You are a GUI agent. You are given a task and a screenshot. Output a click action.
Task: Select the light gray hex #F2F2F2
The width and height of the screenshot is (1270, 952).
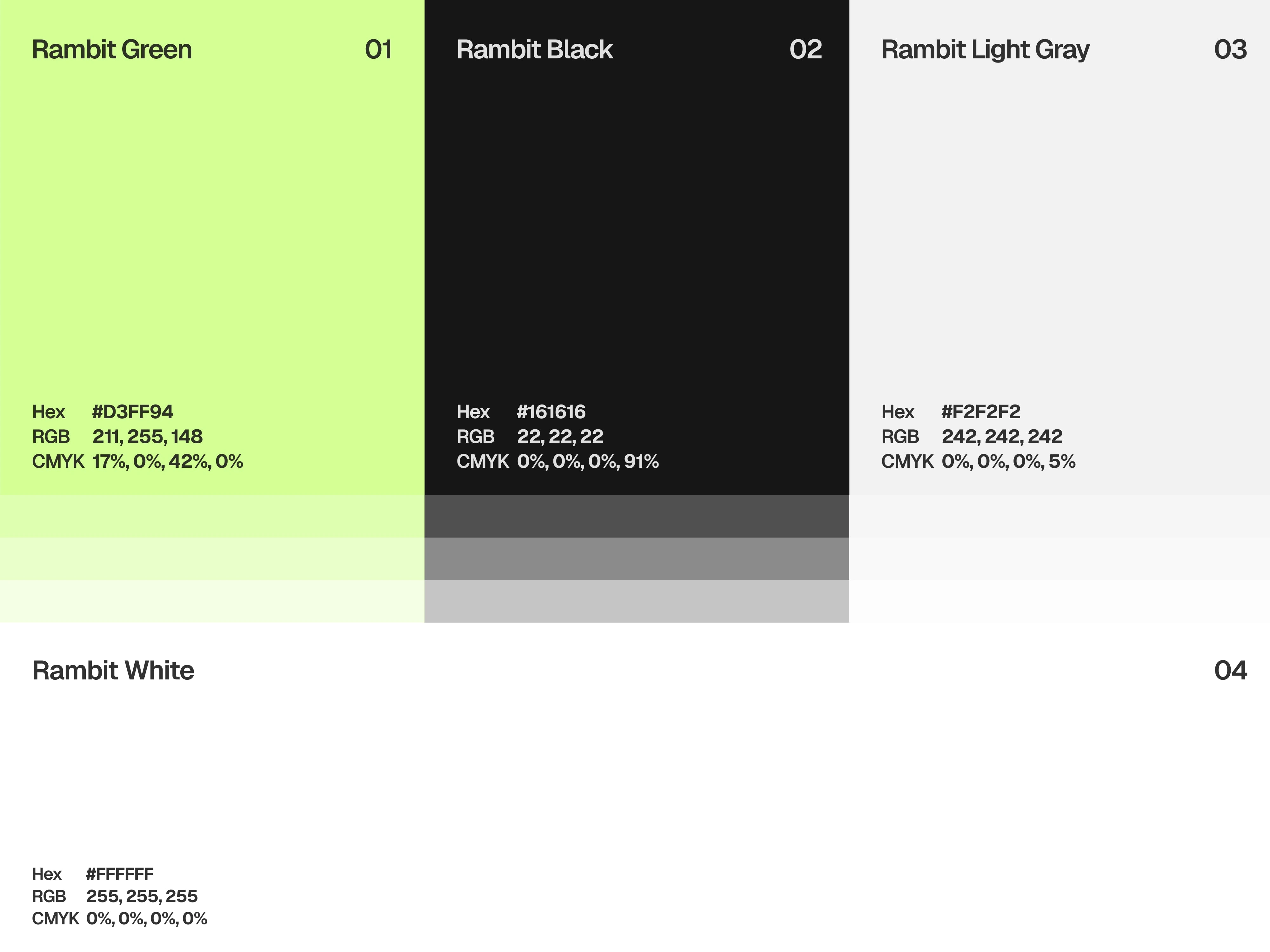981,412
